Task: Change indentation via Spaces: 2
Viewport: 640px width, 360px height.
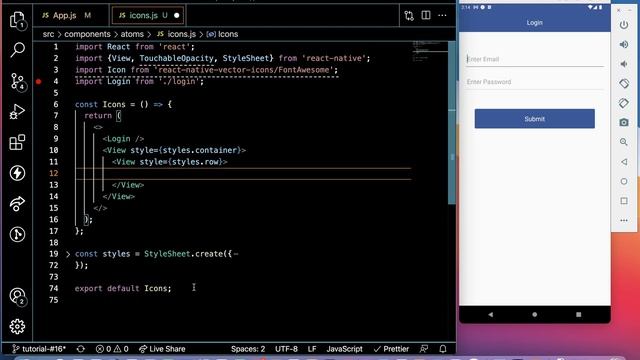Action: [x=248, y=349]
